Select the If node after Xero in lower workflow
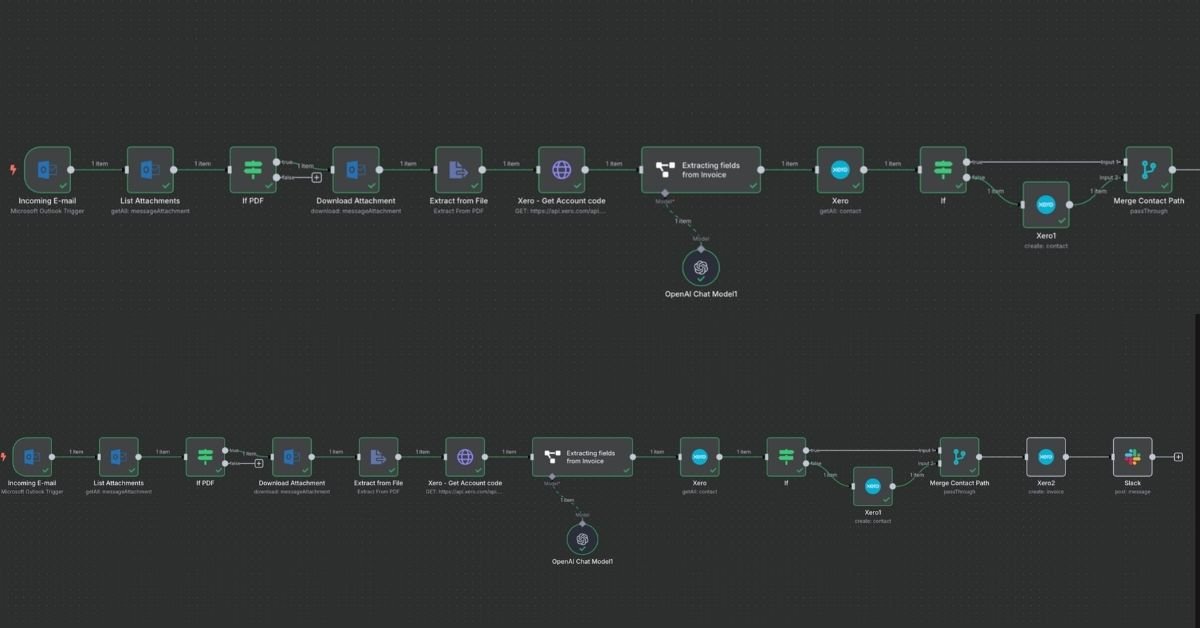Viewport: 1200px width, 628px height. 786,457
